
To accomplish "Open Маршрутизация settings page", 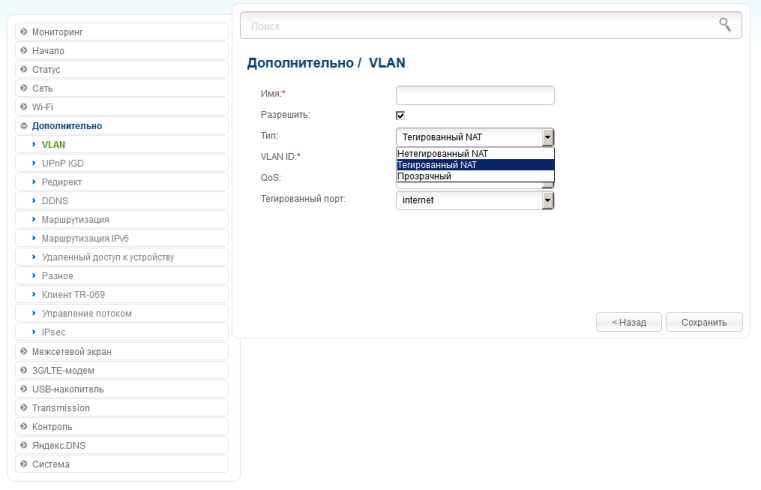I will (x=122, y=219).
